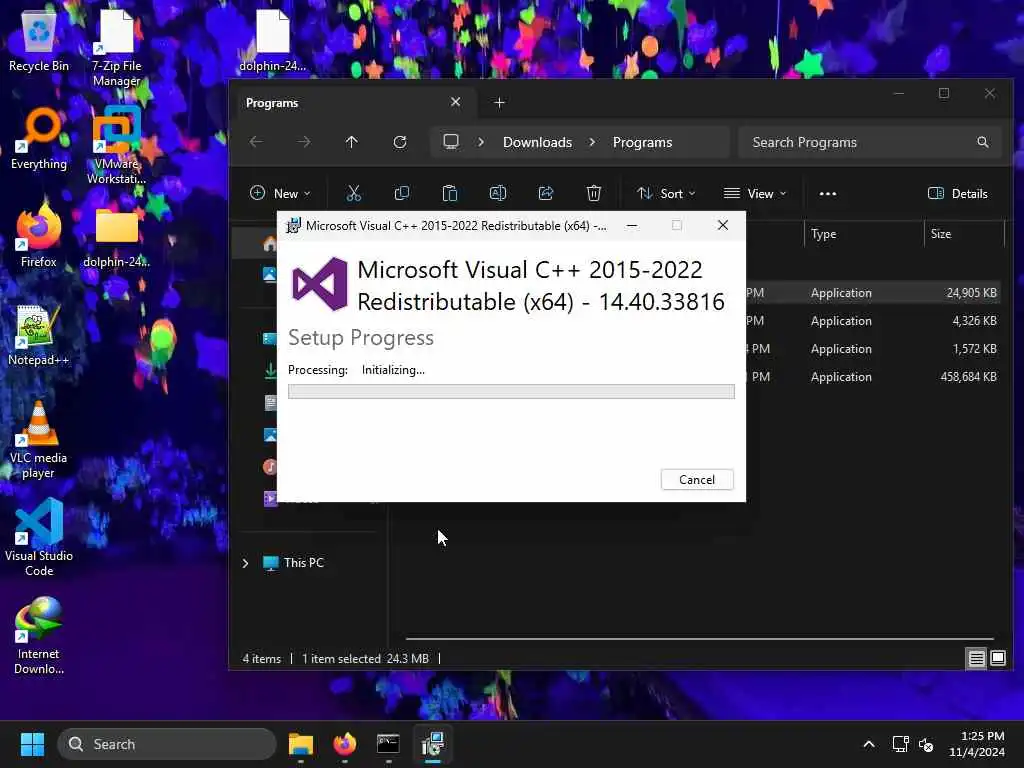
Task: Select the 458,684 KB application row
Action: tap(875, 377)
